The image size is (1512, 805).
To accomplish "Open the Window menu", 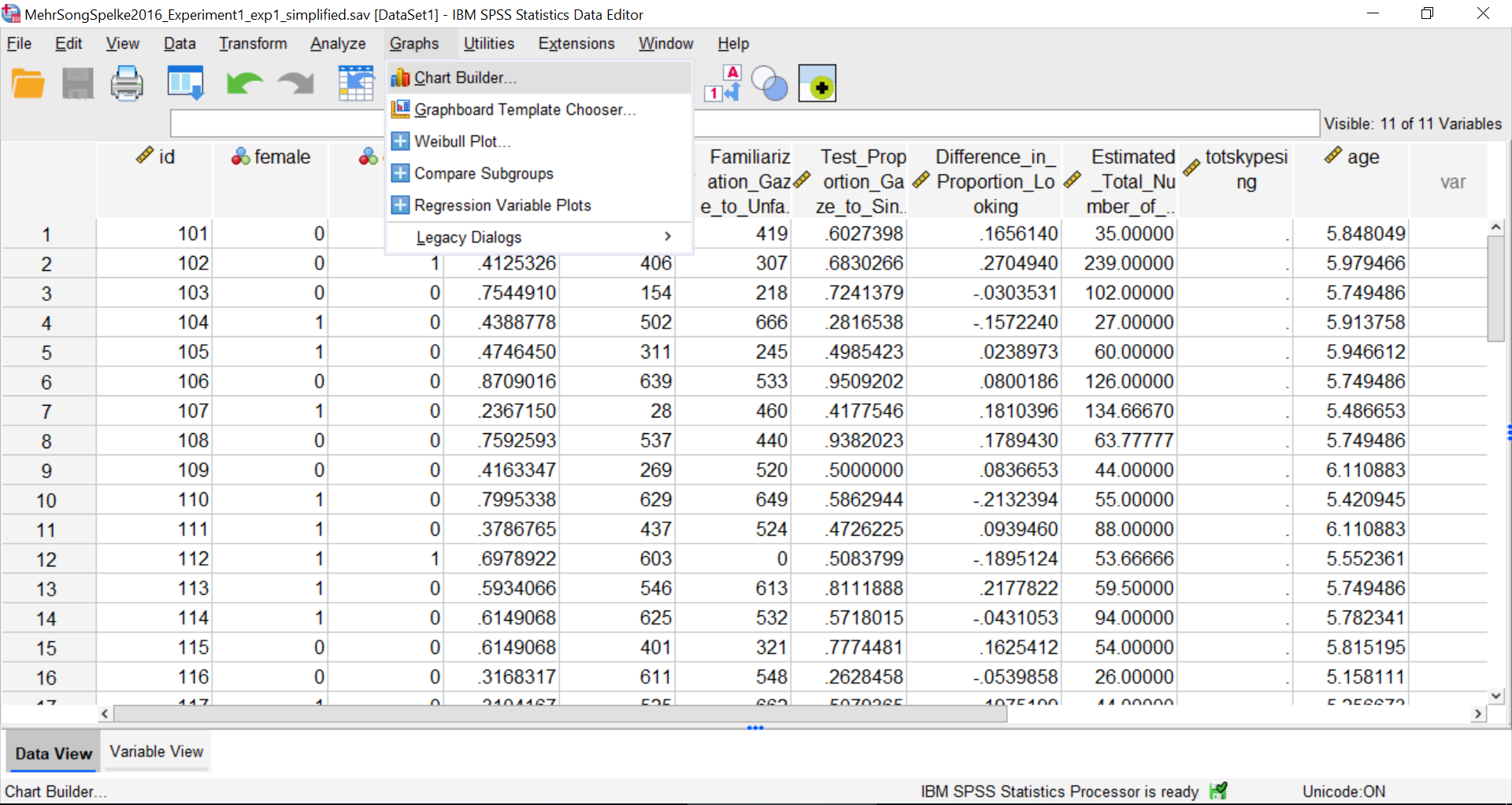I will pos(666,43).
